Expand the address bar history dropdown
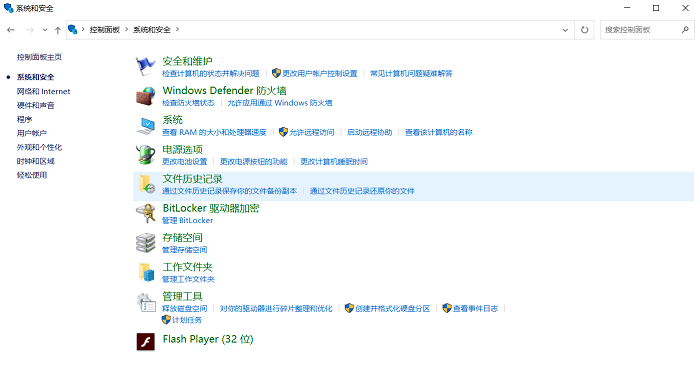This screenshot has height=366, width=700. (x=565, y=30)
